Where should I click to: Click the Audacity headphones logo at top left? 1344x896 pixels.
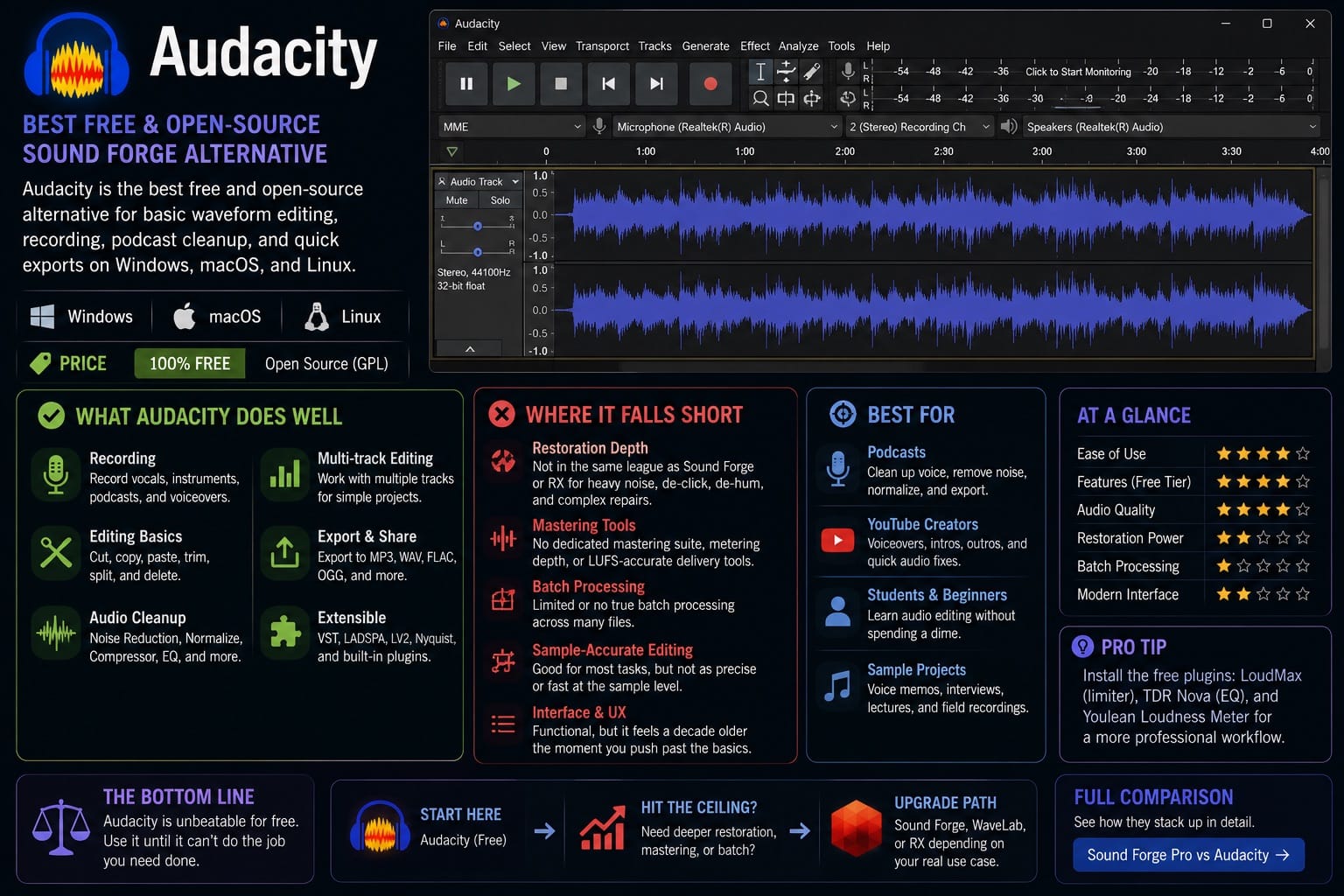click(77, 58)
